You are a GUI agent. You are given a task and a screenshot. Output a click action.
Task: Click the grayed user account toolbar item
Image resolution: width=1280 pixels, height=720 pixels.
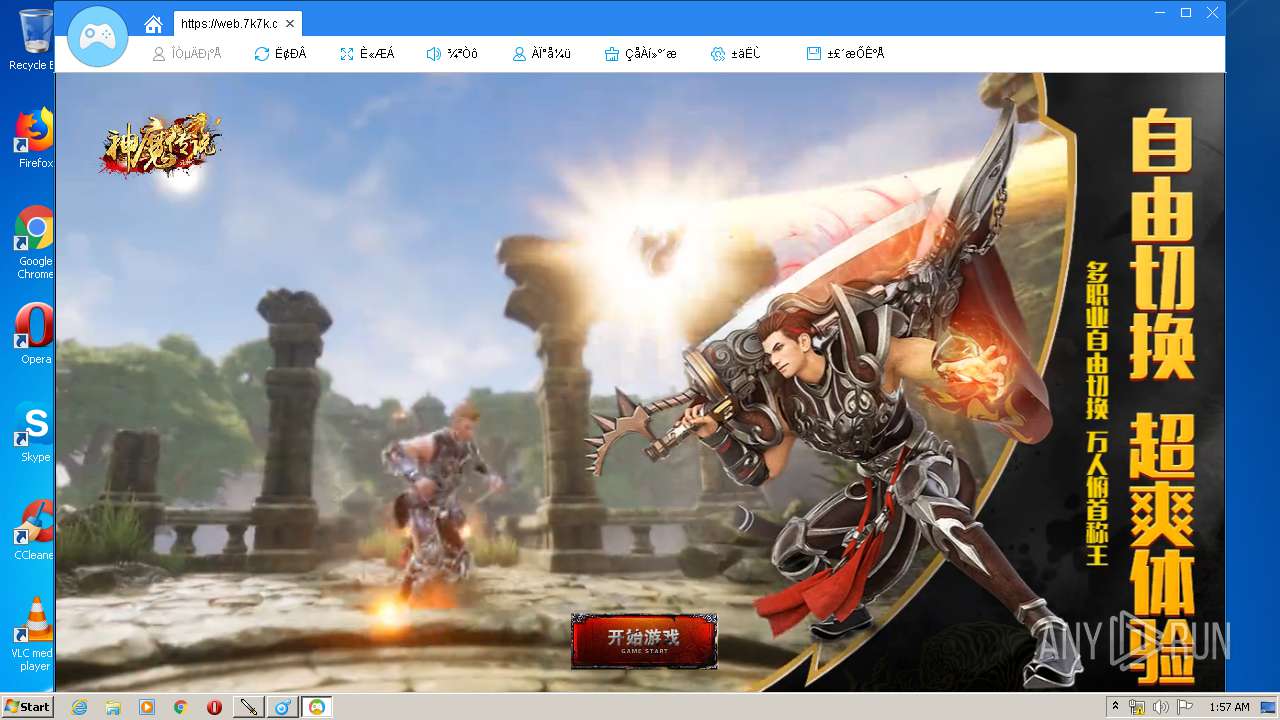[x=186, y=54]
